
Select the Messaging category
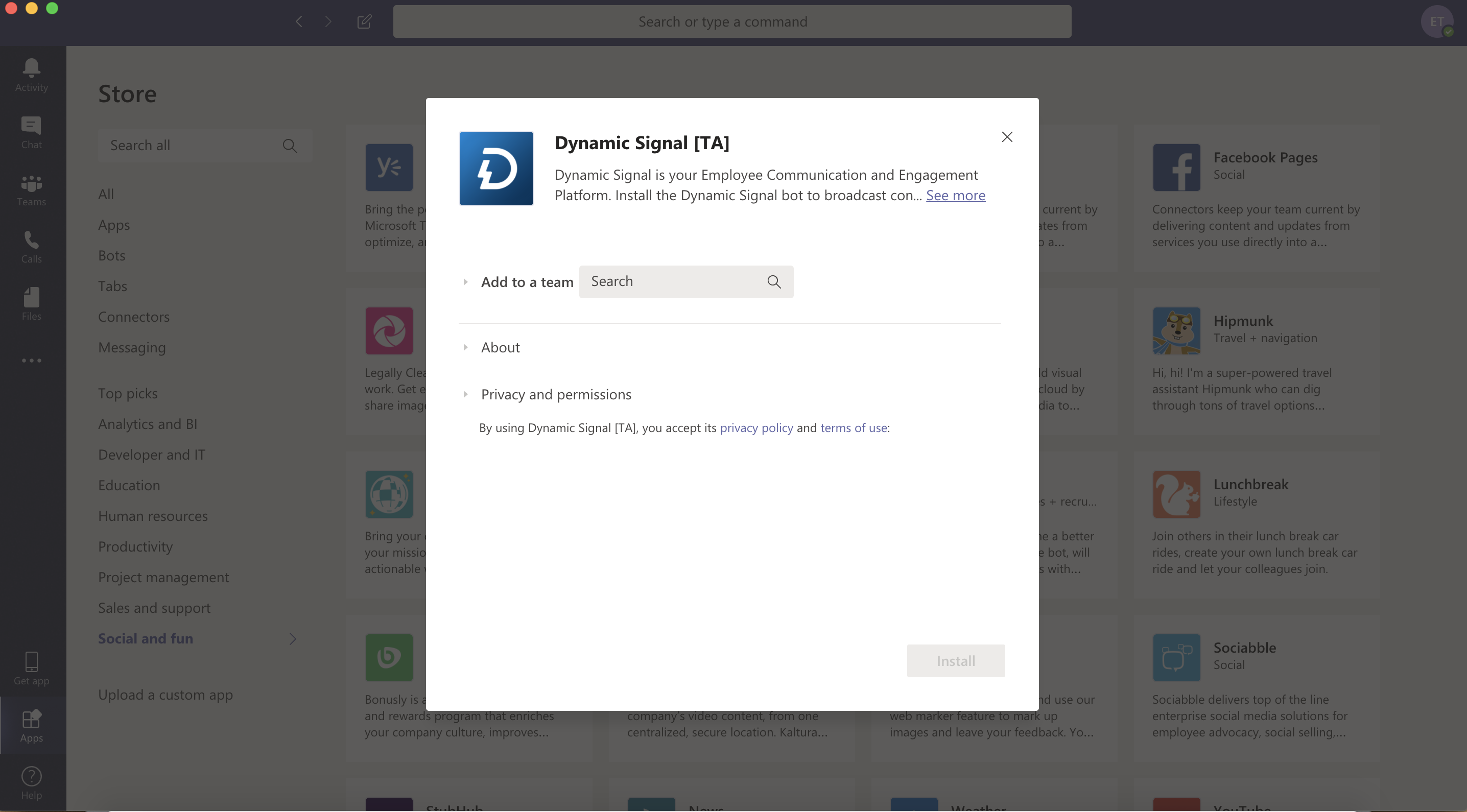pyautogui.click(x=132, y=348)
